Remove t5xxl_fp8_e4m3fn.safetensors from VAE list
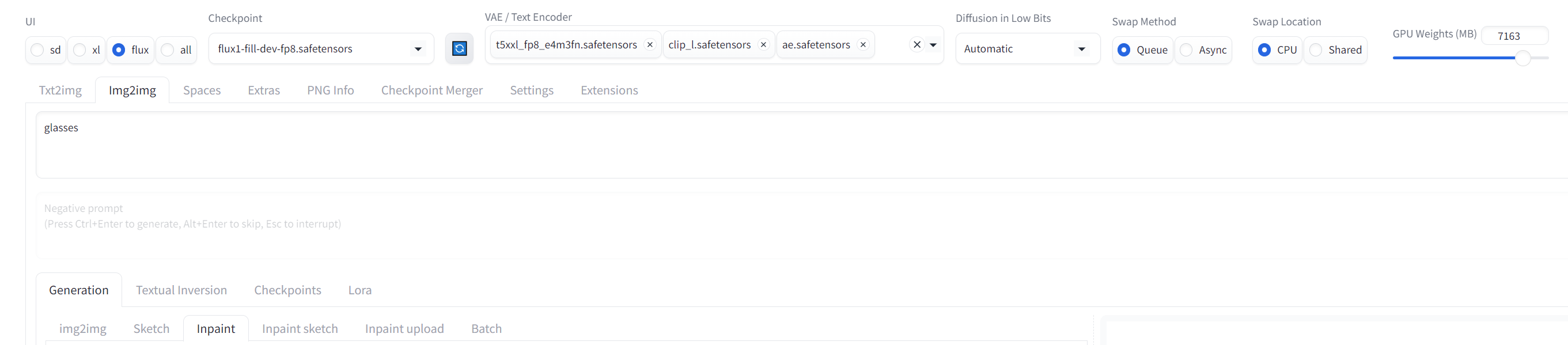1568x345 pixels. [649, 45]
